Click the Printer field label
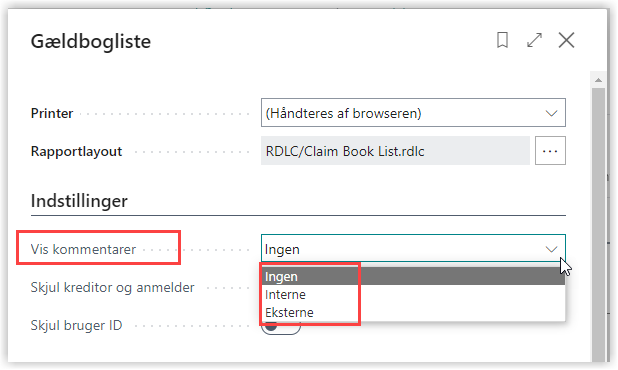The width and height of the screenshot is (618, 370). click(52, 113)
